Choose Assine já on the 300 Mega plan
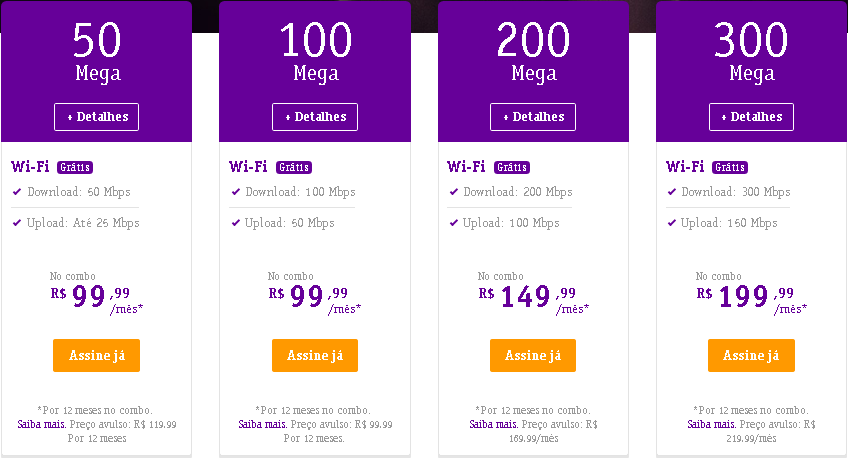 [x=751, y=355]
